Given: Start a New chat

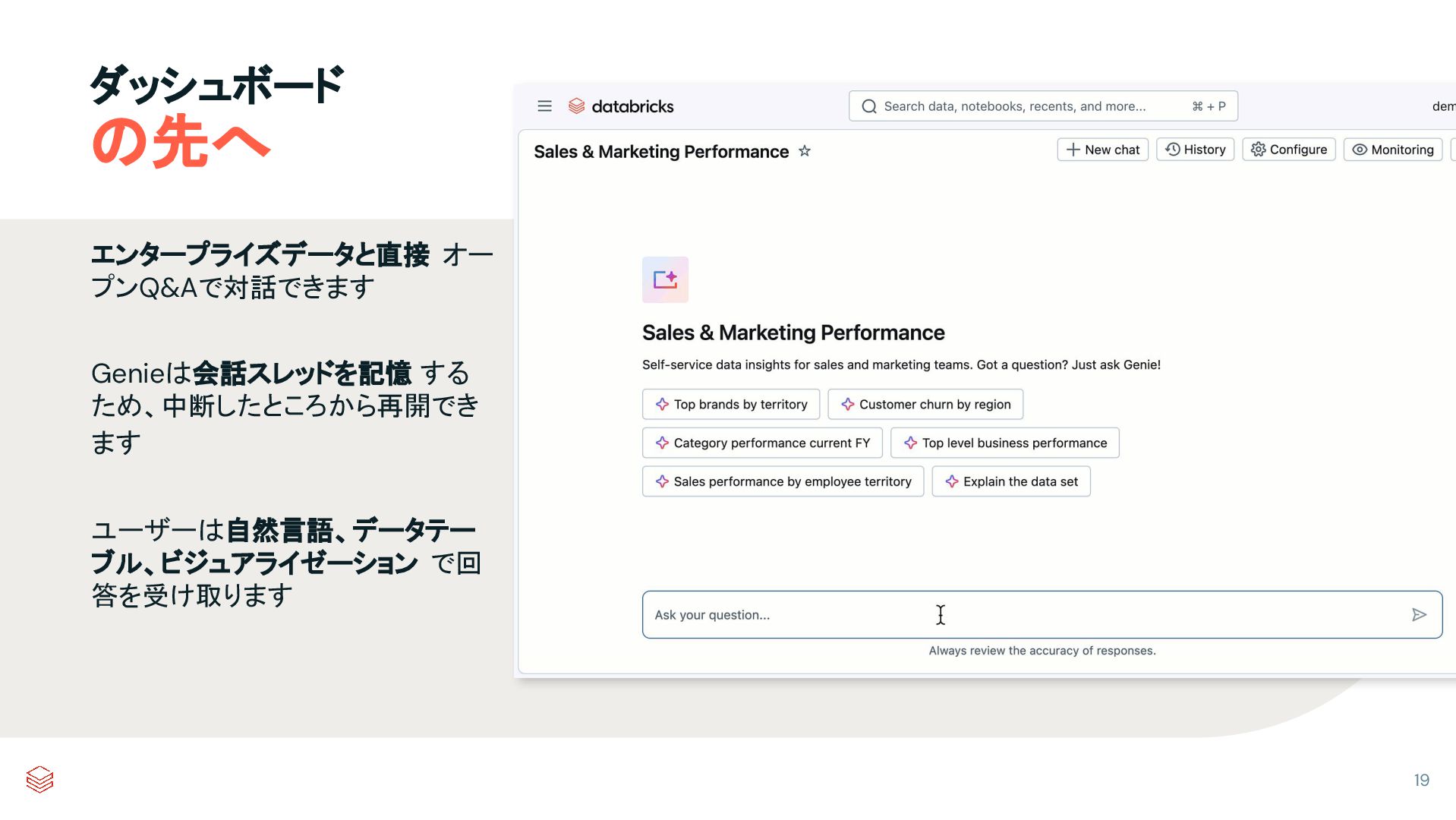Looking at the screenshot, I should (x=1102, y=150).
